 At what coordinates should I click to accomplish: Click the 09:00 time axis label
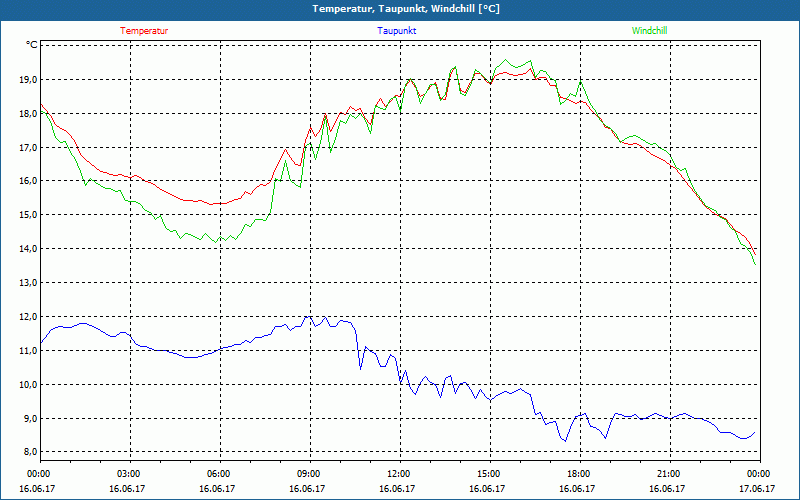pyautogui.click(x=311, y=474)
